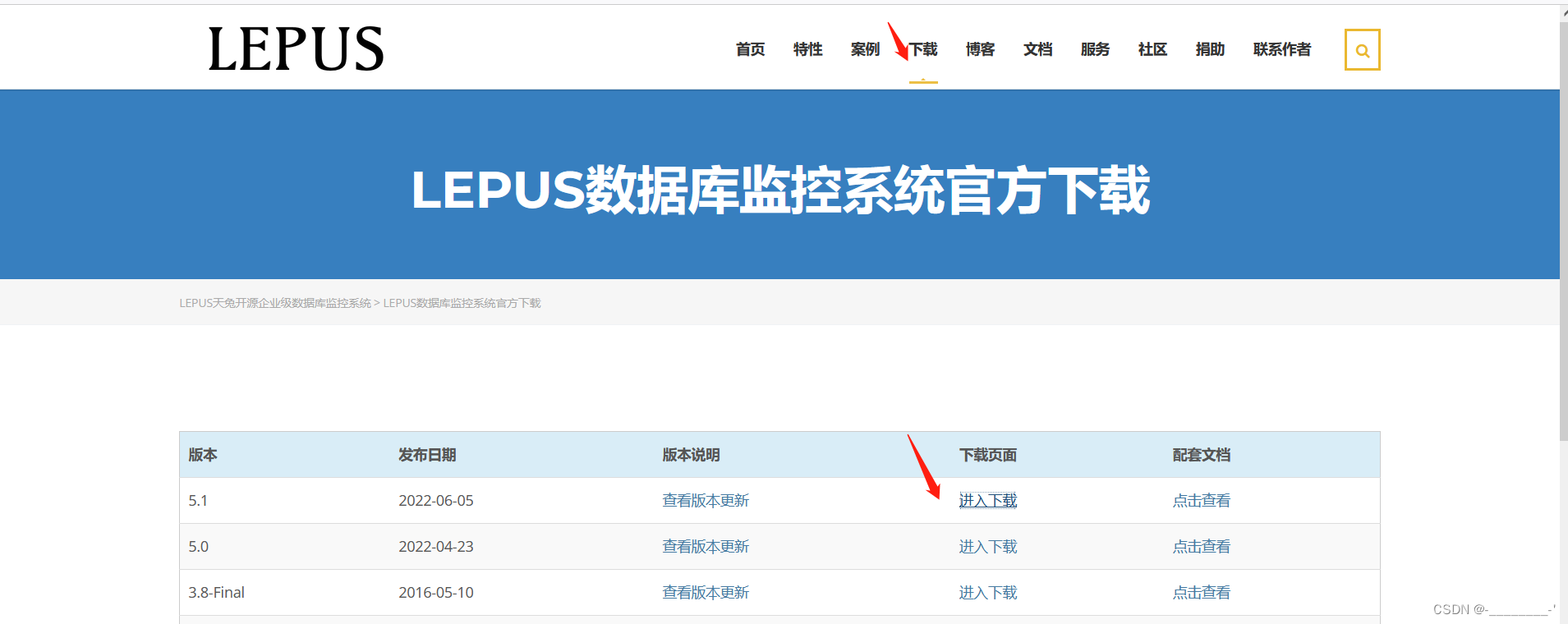Click 进入下载 for version 5.1
This screenshot has height=624, width=1568.
[x=988, y=501]
